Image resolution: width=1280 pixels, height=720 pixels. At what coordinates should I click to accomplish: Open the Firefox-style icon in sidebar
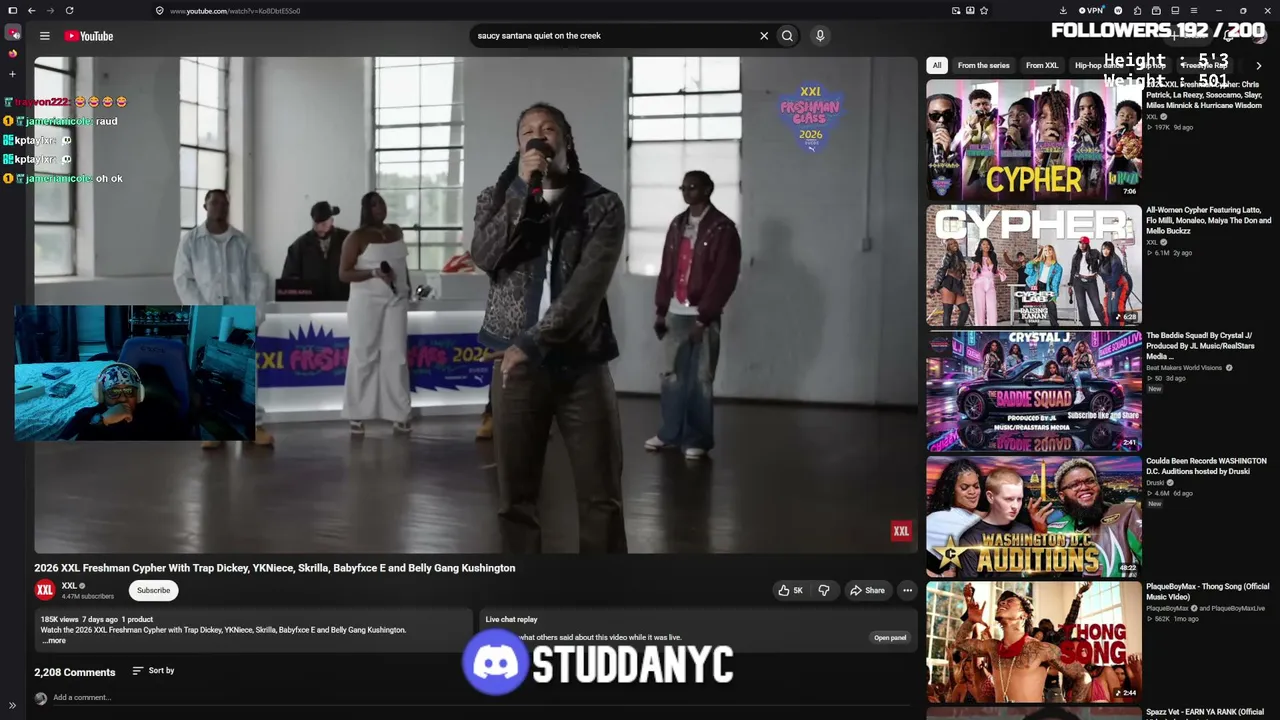(12, 53)
